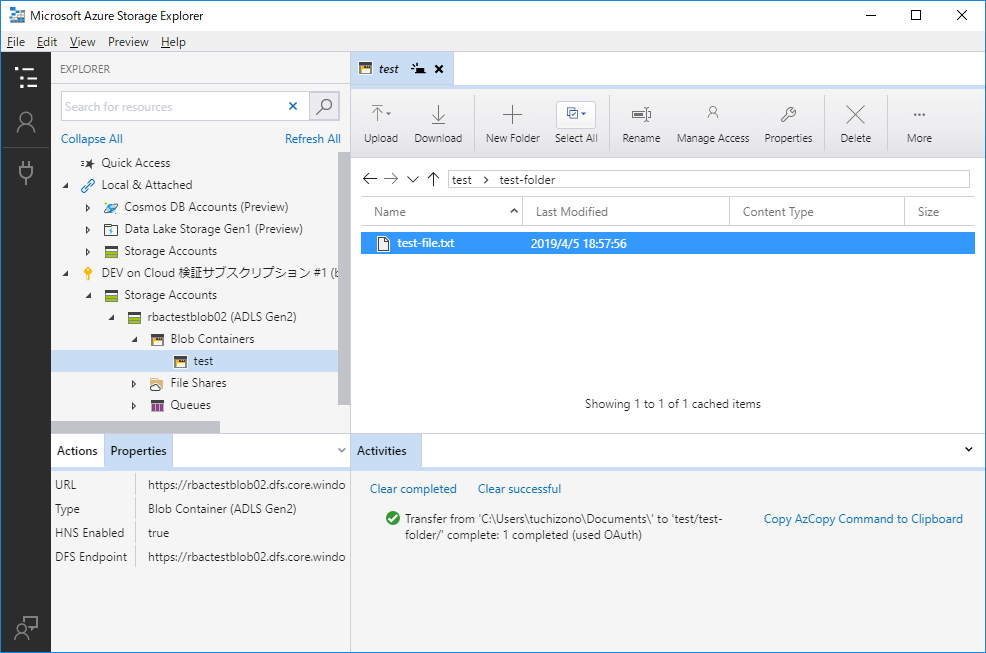Sort by the Name column header
This screenshot has width=986, height=653.
pos(442,212)
